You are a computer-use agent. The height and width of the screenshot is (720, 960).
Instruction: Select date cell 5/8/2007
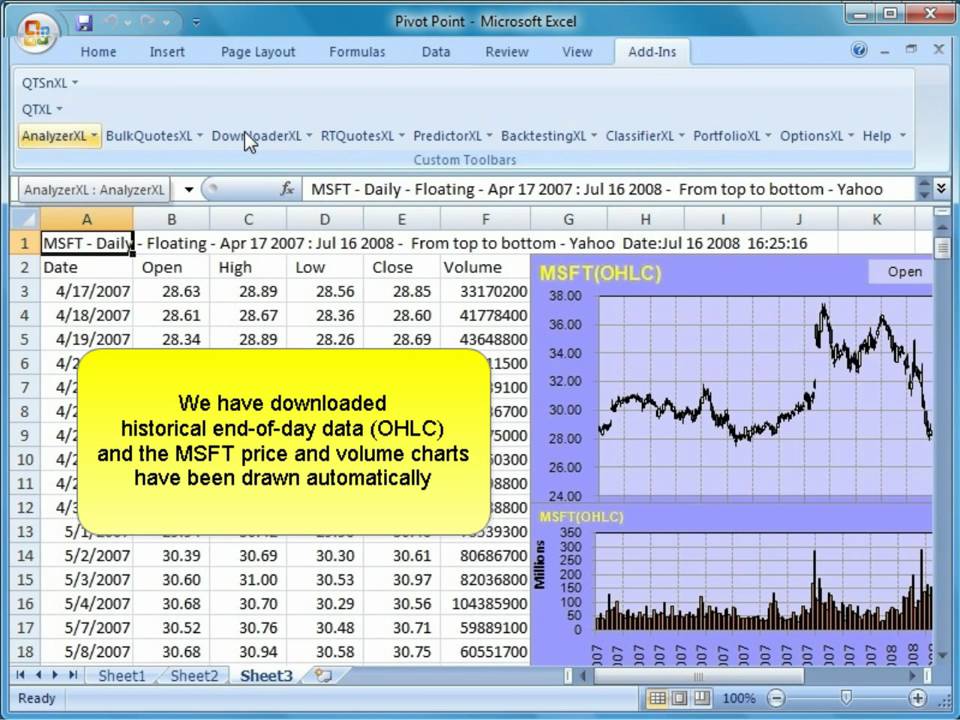[86, 651]
